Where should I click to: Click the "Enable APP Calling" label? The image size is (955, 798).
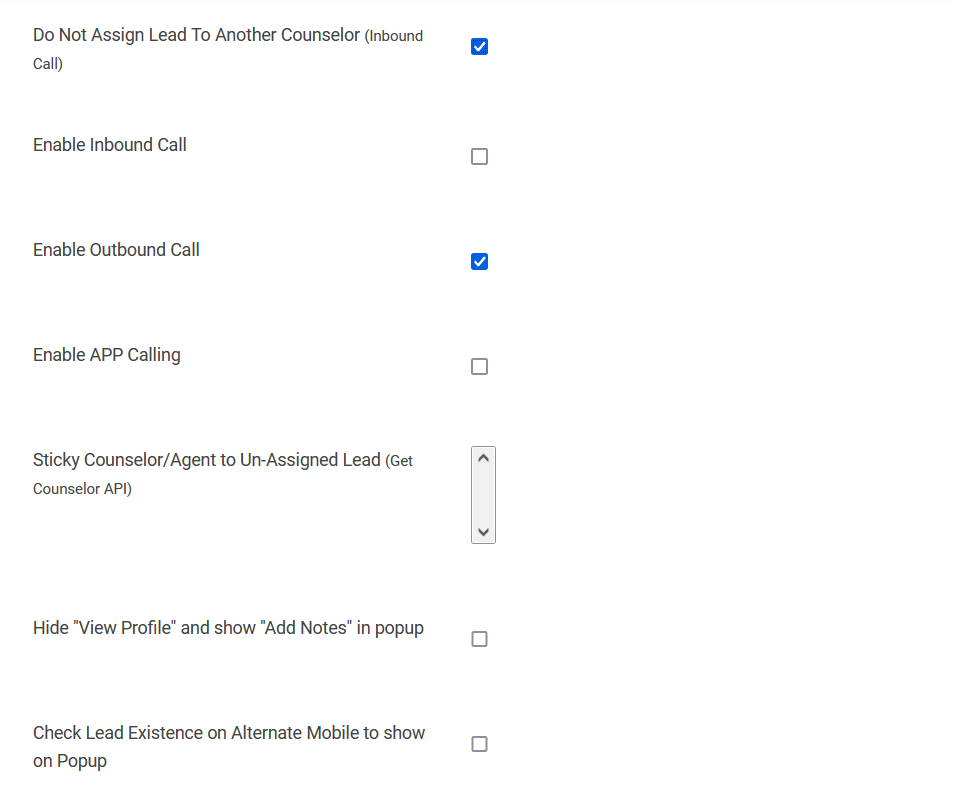[x=107, y=355]
